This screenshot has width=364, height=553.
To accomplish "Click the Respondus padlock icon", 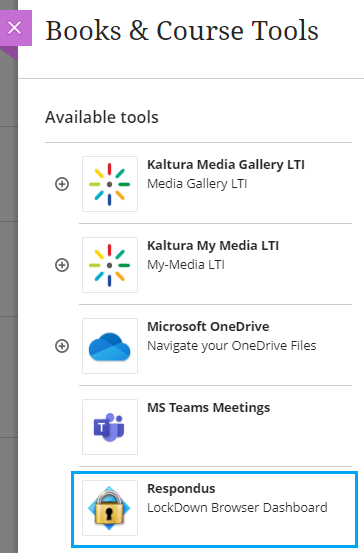I will click(110, 508).
